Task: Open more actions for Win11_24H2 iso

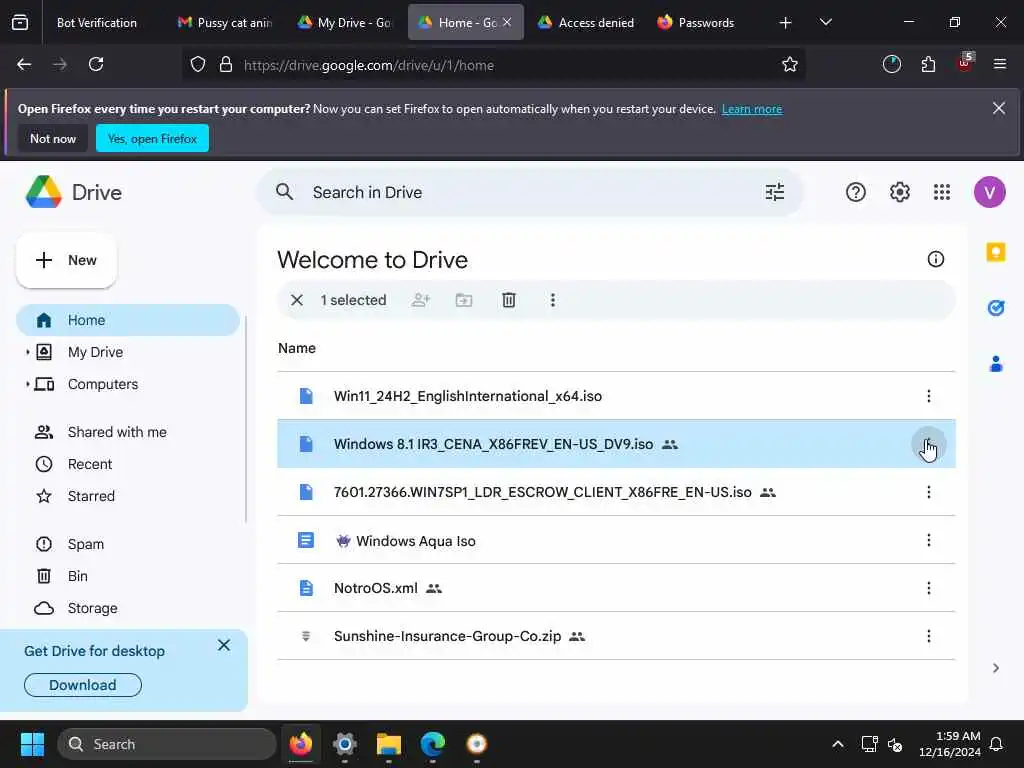Action: click(928, 396)
